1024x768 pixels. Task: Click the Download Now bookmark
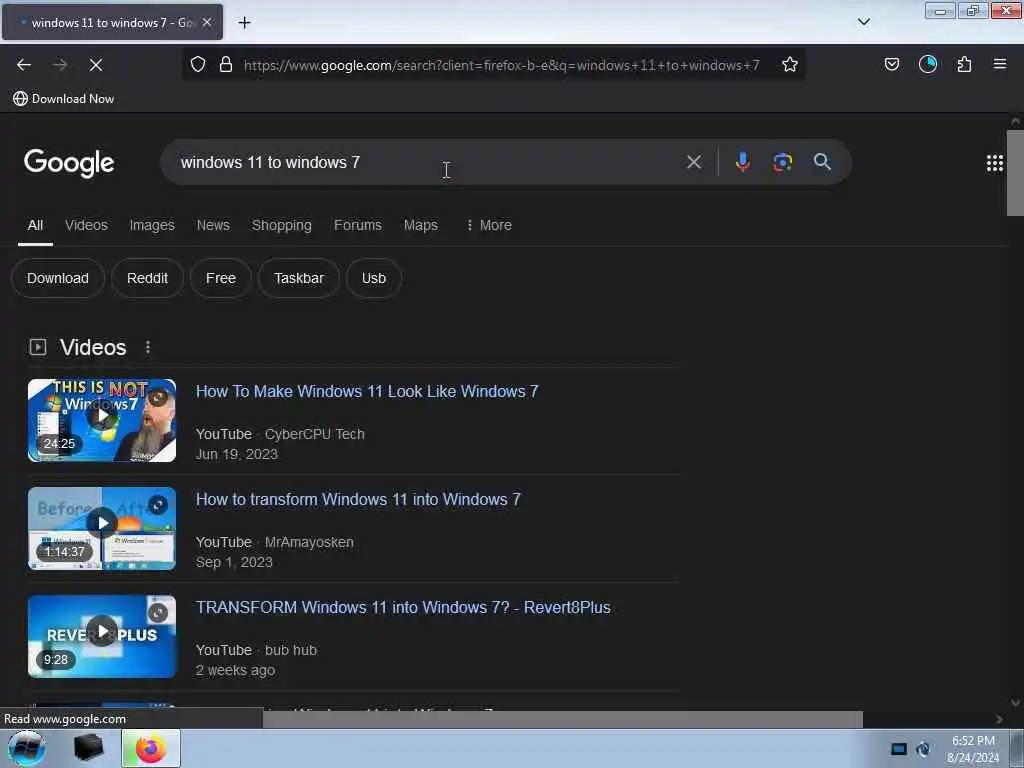point(63,99)
